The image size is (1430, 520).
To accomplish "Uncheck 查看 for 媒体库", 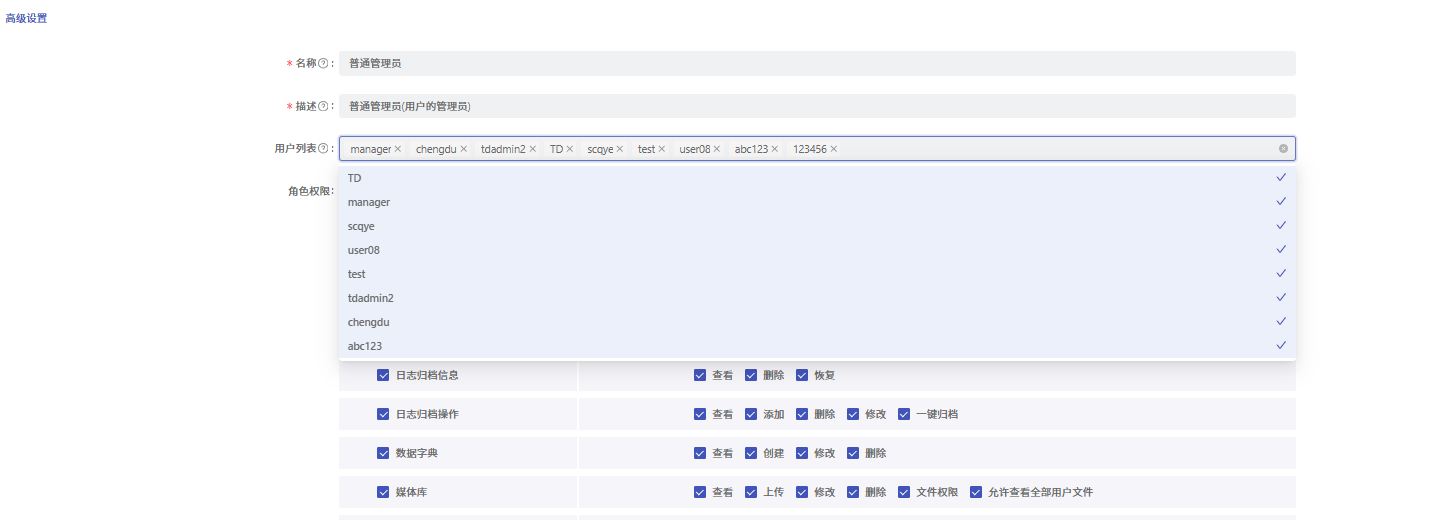I will [700, 492].
